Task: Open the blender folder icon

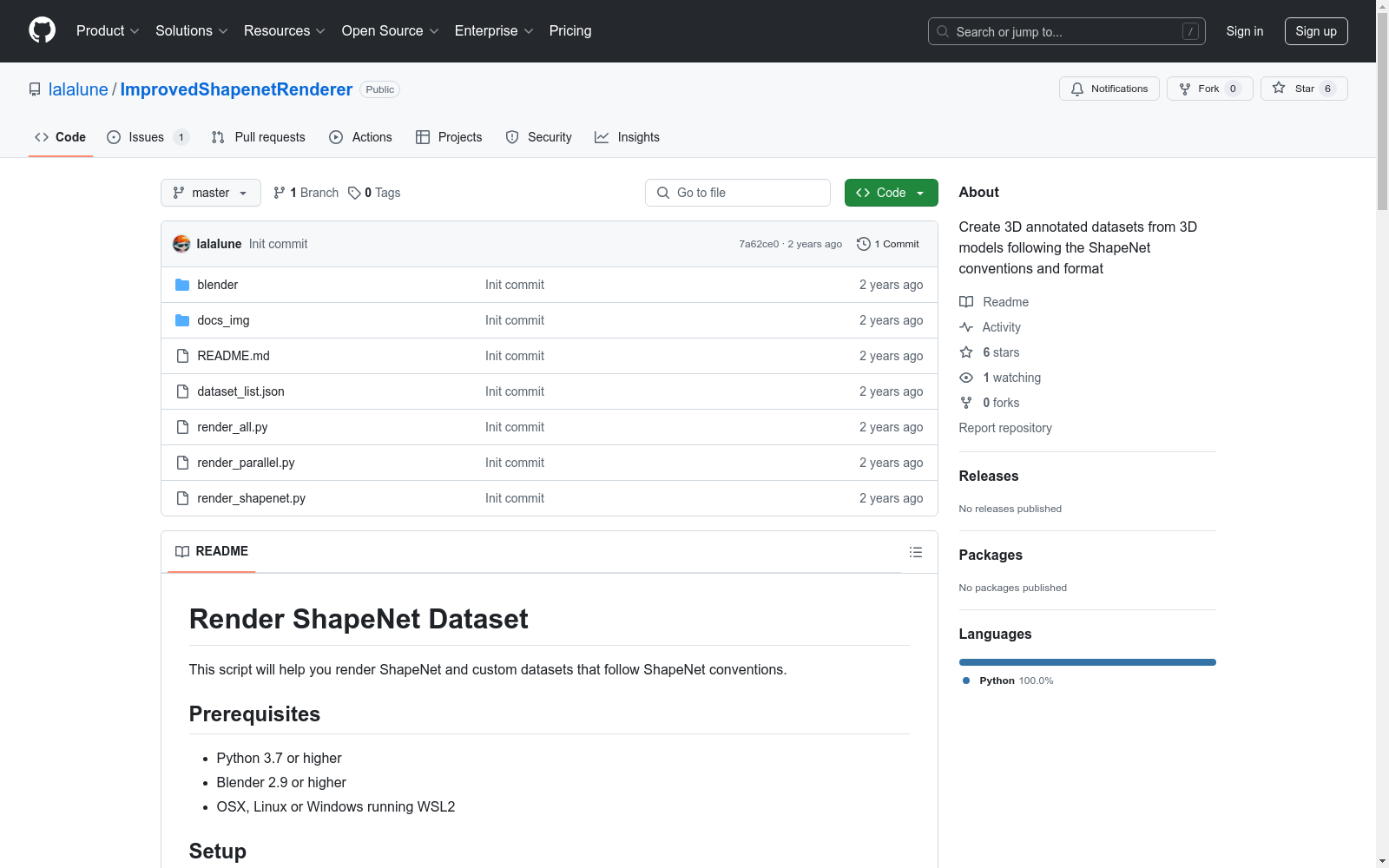Action: [182, 285]
